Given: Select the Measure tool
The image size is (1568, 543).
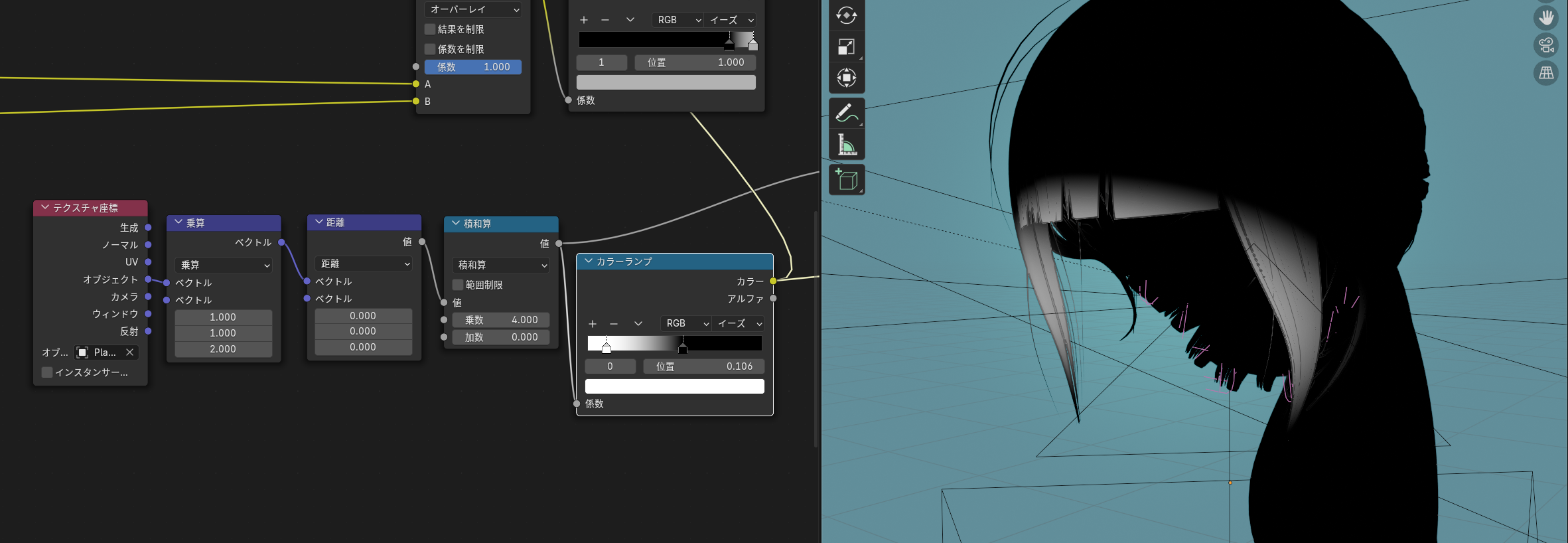Looking at the screenshot, I should point(847,145).
